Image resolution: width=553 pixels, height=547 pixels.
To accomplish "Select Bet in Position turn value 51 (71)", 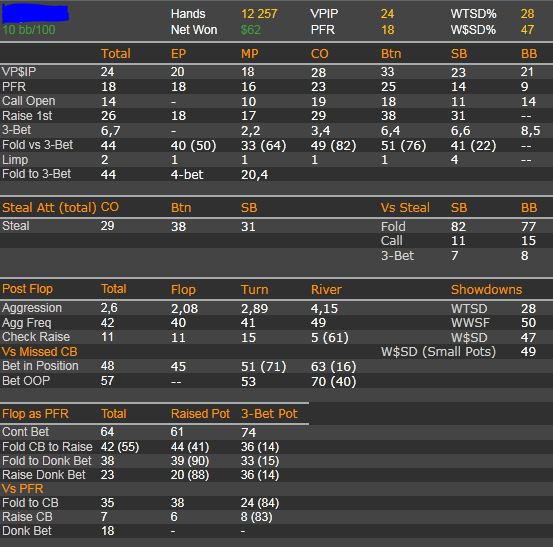I will coord(263,366).
